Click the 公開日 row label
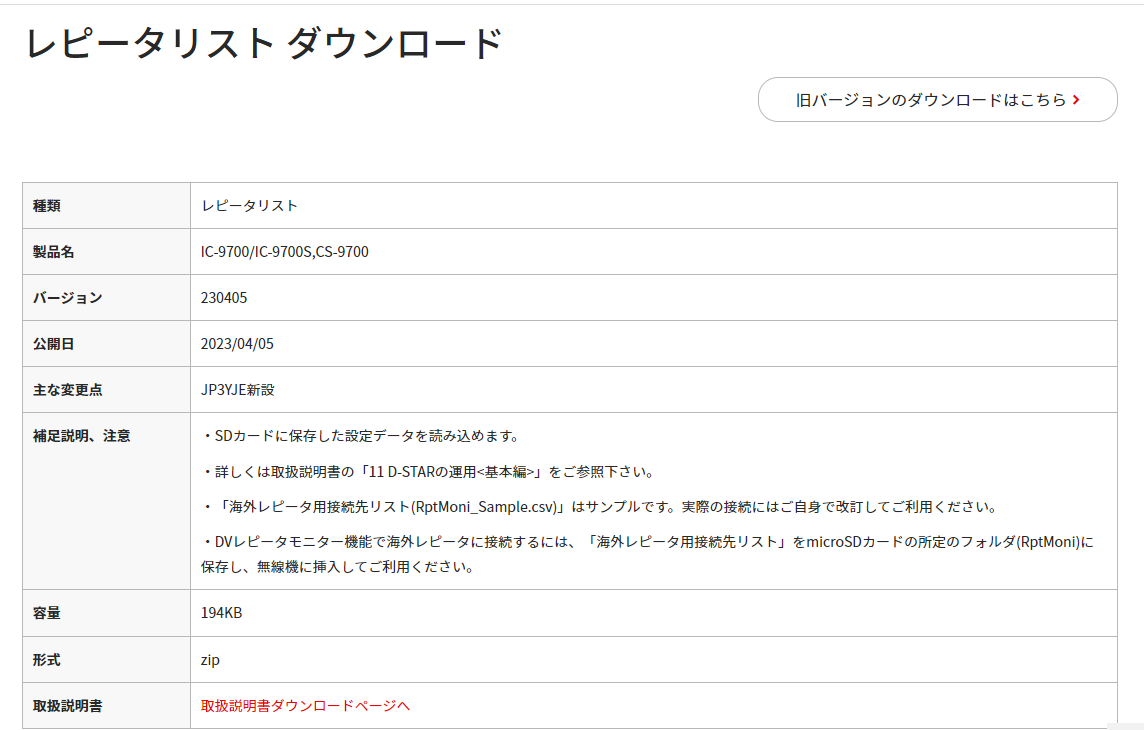Image resolution: width=1144 pixels, height=730 pixels. tap(53, 343)
